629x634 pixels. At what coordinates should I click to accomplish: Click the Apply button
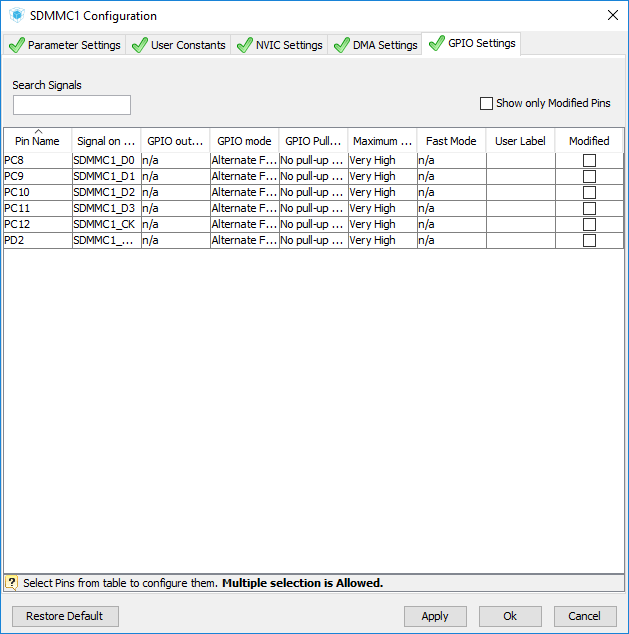click(435, 616)
